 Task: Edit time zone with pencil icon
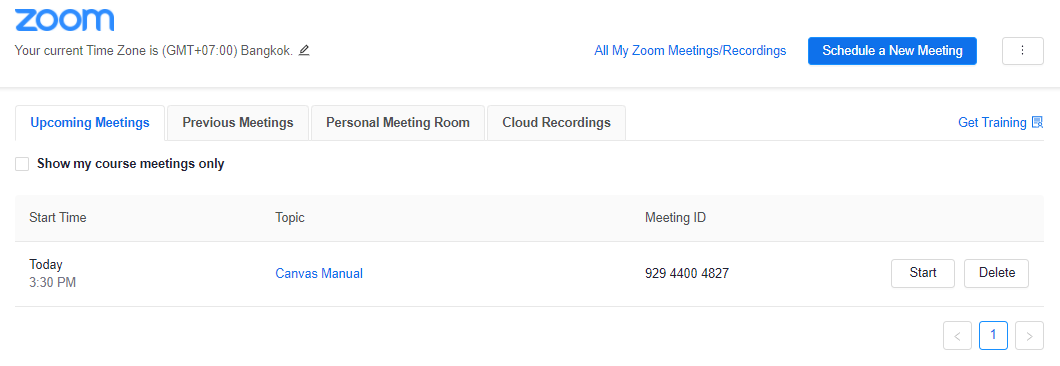(x=304, y=50)
